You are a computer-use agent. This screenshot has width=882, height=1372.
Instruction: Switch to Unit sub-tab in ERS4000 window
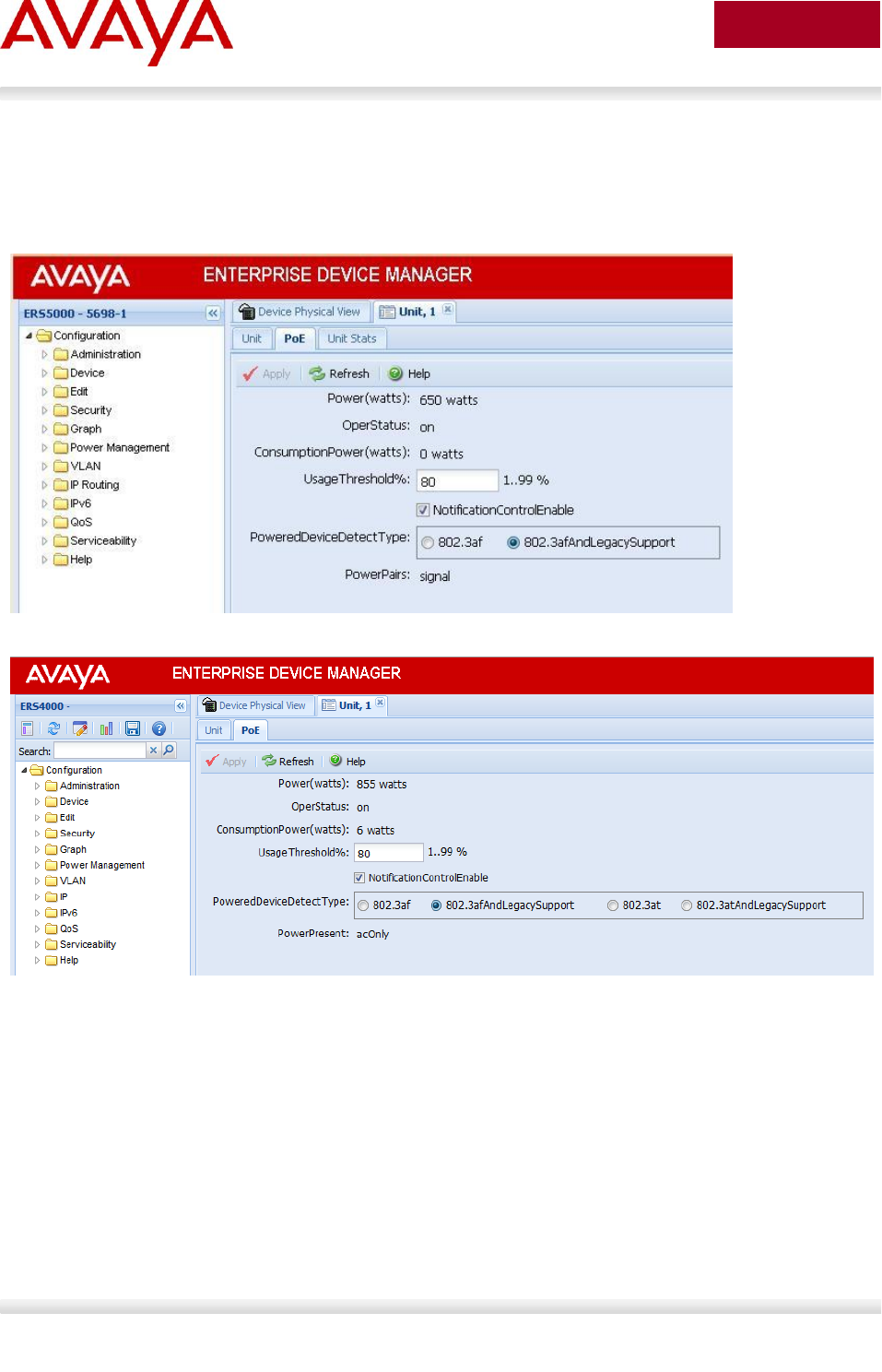[214, 730]
